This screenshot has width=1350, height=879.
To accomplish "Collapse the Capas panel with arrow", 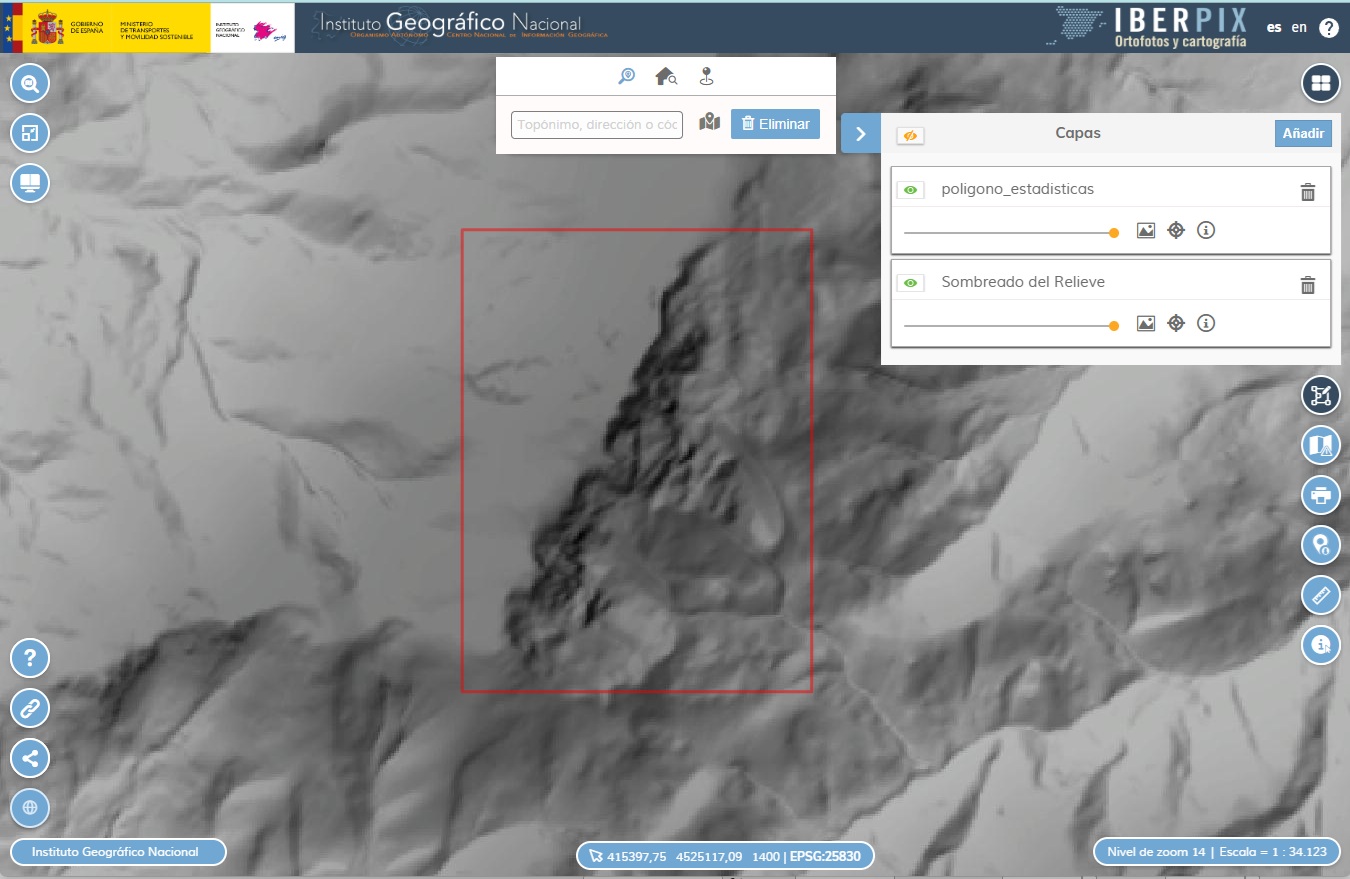I will (861, 133).
